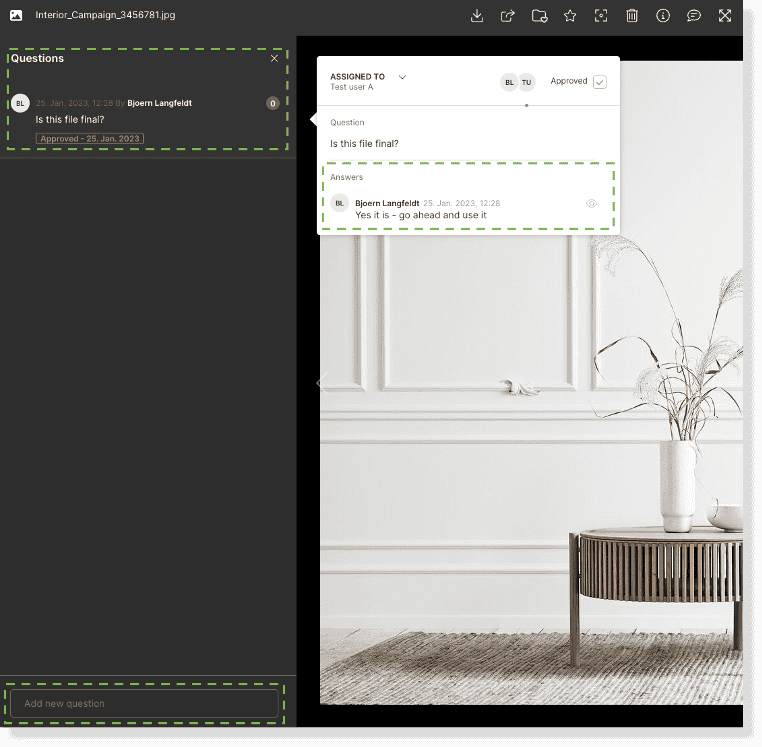Delete file using trash icon
Viewport: 762px width, 747px height.
(x=632, y=16)
